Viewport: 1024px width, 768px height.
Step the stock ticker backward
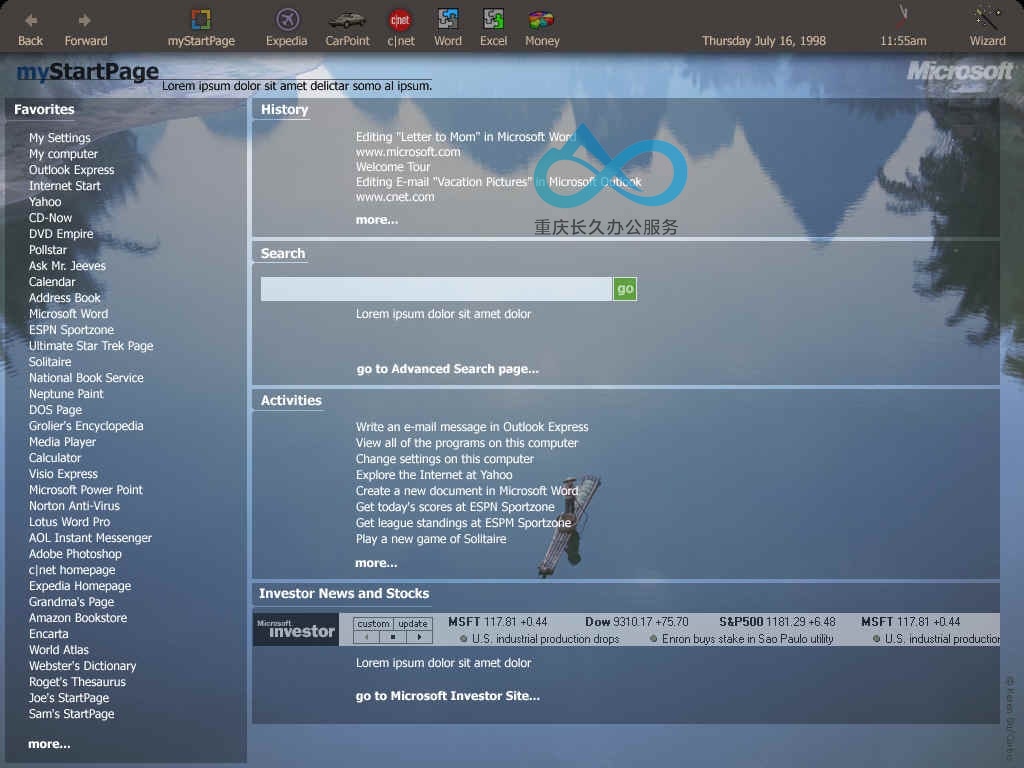366,637
